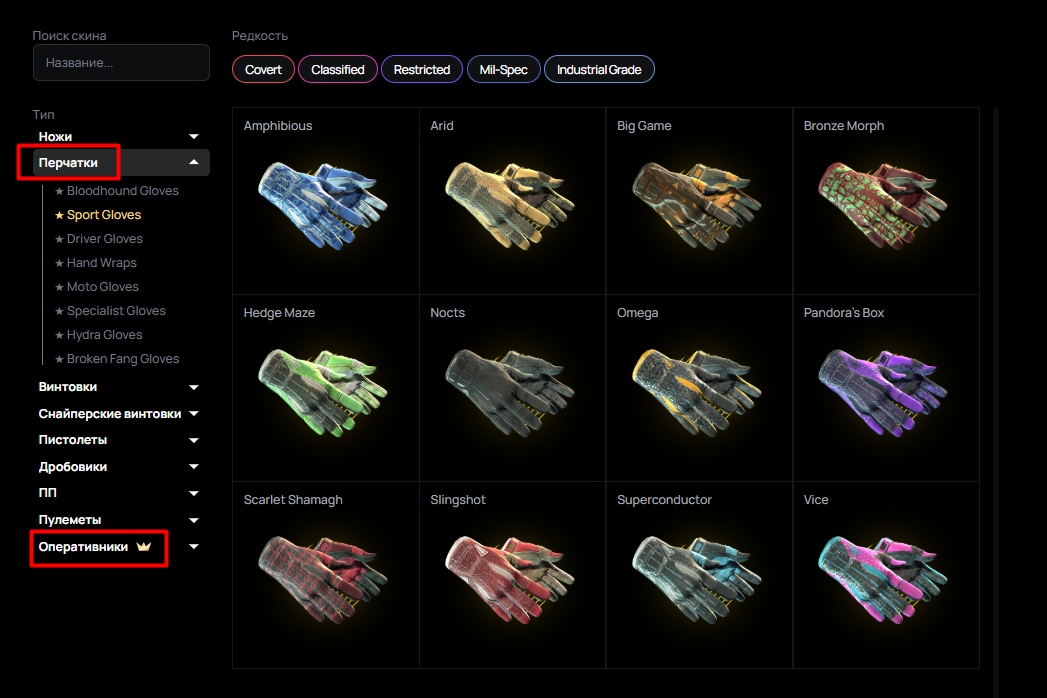Pick the Pandora's Box gloves skin

coord(886,388)
